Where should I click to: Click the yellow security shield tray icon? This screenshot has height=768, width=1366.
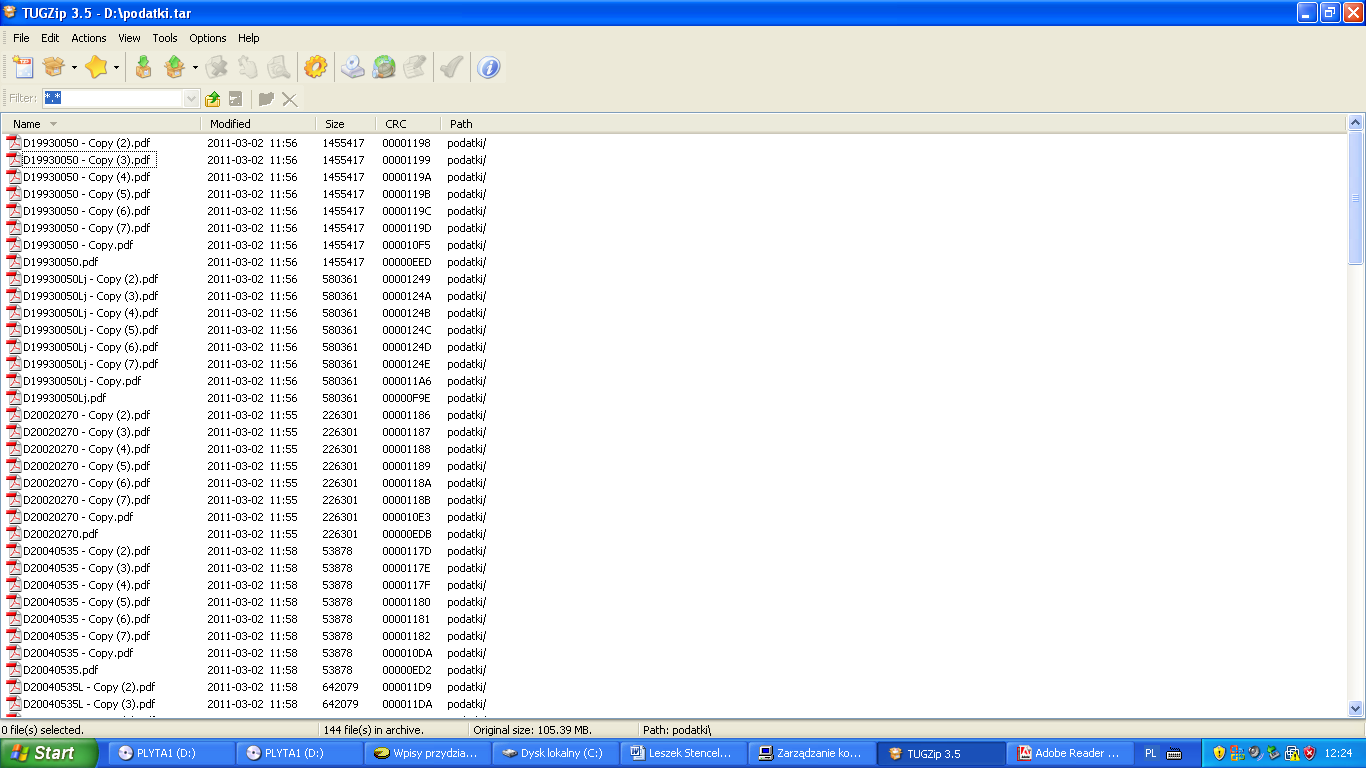click(1219, 753)
